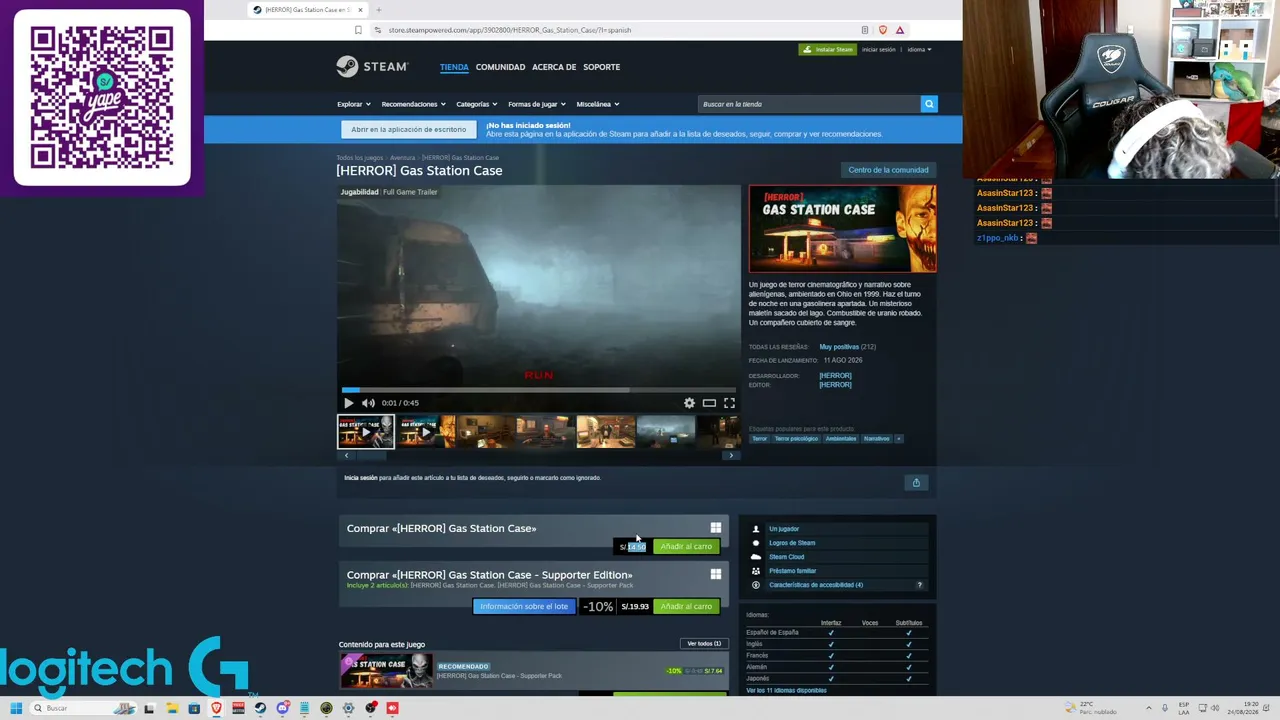Open the video player settings gear
This screenshot has height=720, width=1280.
point(689,403)
